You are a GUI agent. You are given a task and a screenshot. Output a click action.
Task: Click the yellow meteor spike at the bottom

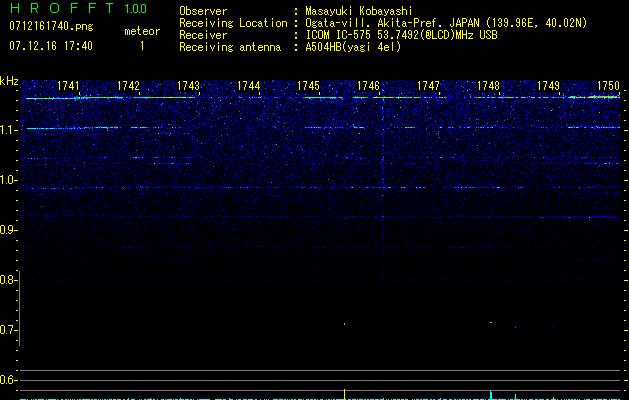click(344, 394)
